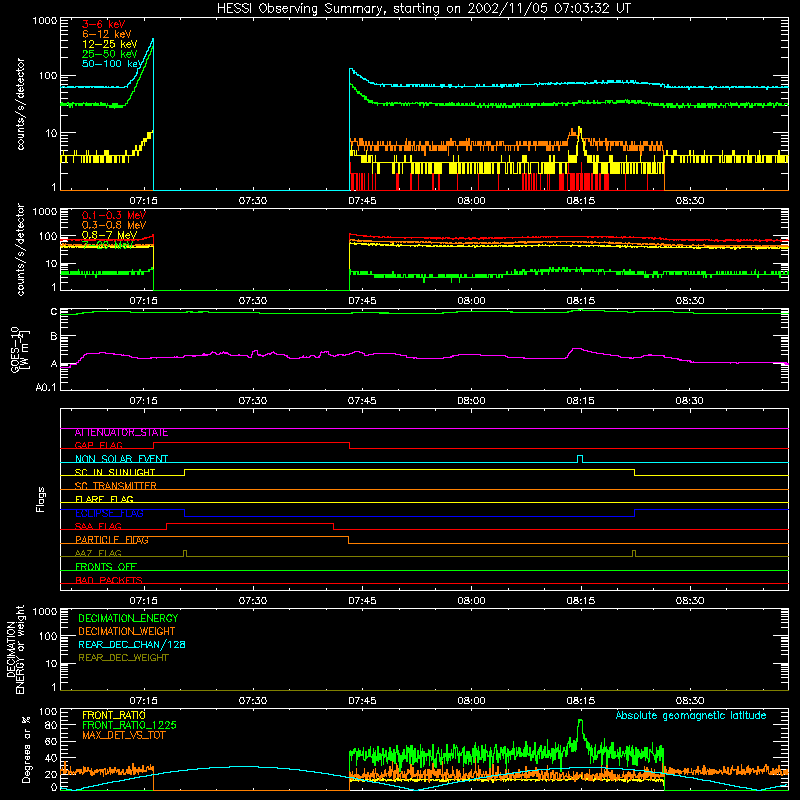800x800 pixels.
Task: Click the Degrees or % axis title
Action: click(x=26, y=749)
